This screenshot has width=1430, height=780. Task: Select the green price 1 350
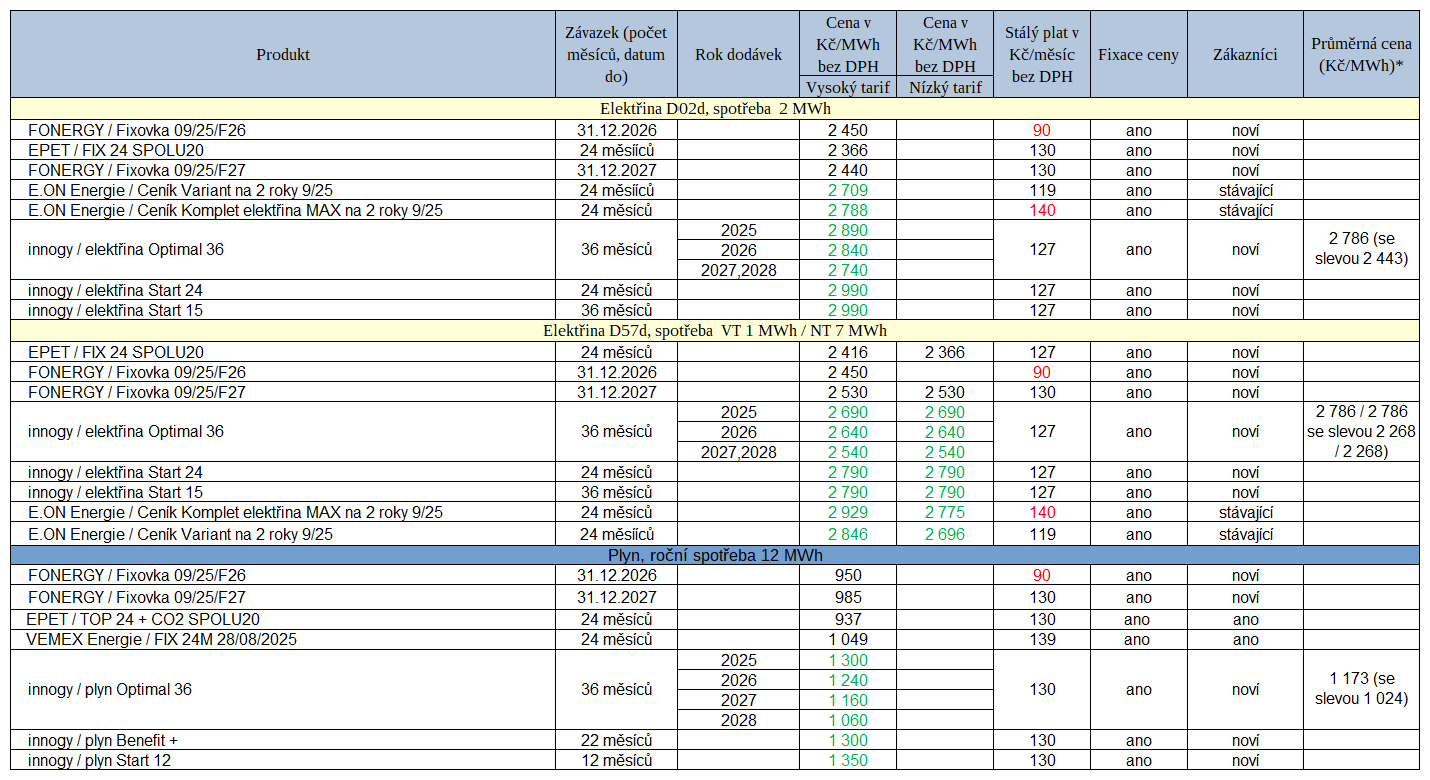847,760
